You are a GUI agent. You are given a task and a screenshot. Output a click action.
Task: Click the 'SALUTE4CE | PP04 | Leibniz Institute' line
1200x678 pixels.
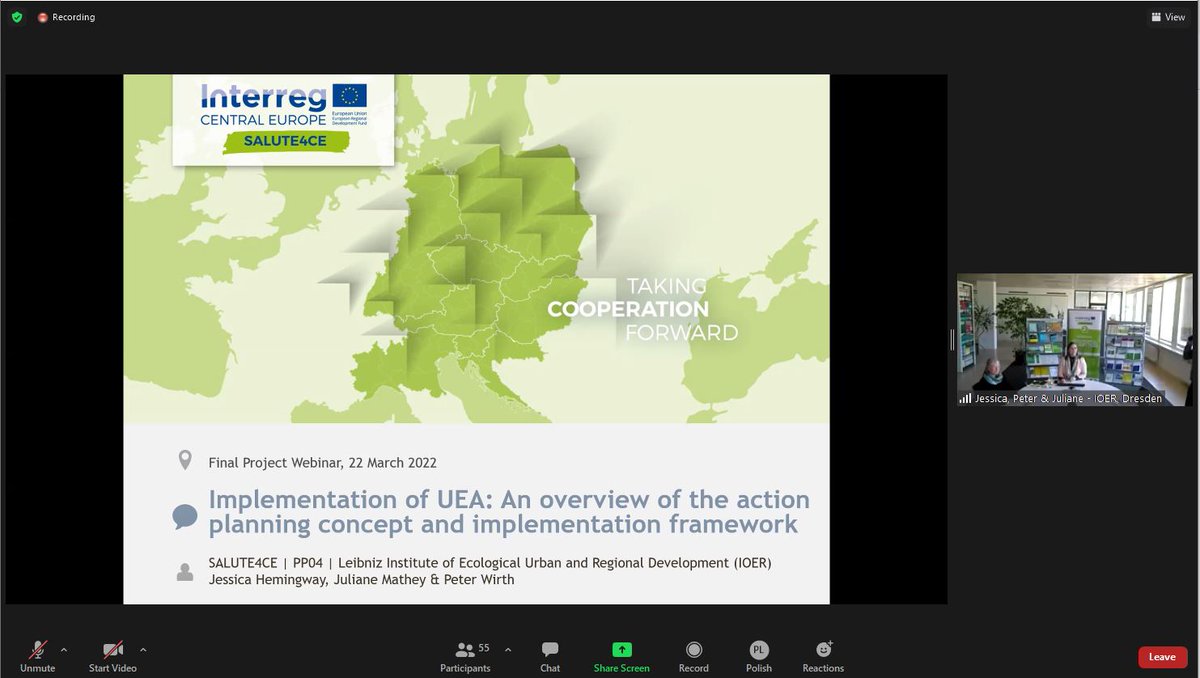(490, 562)
